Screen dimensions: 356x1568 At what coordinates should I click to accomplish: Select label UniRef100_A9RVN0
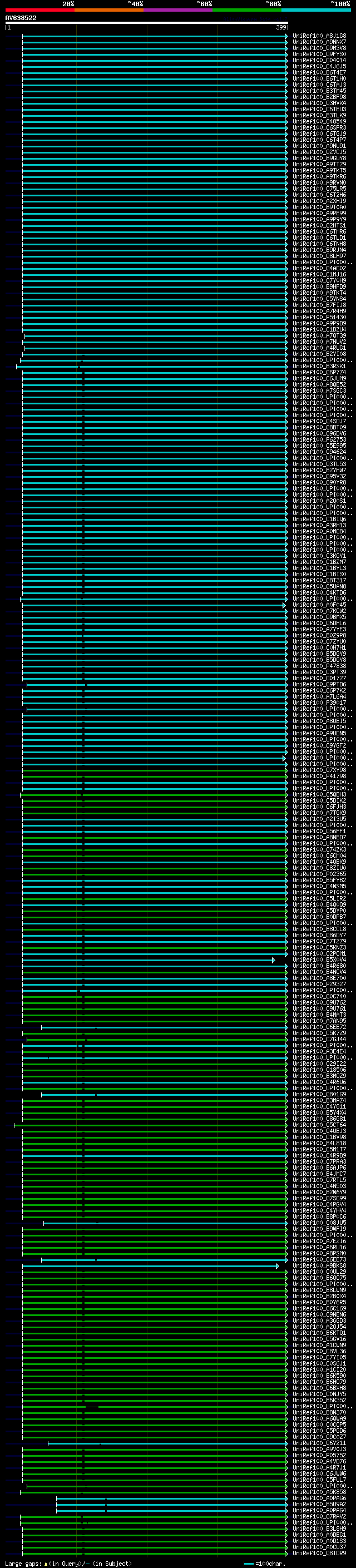click(x=319, y=182)
